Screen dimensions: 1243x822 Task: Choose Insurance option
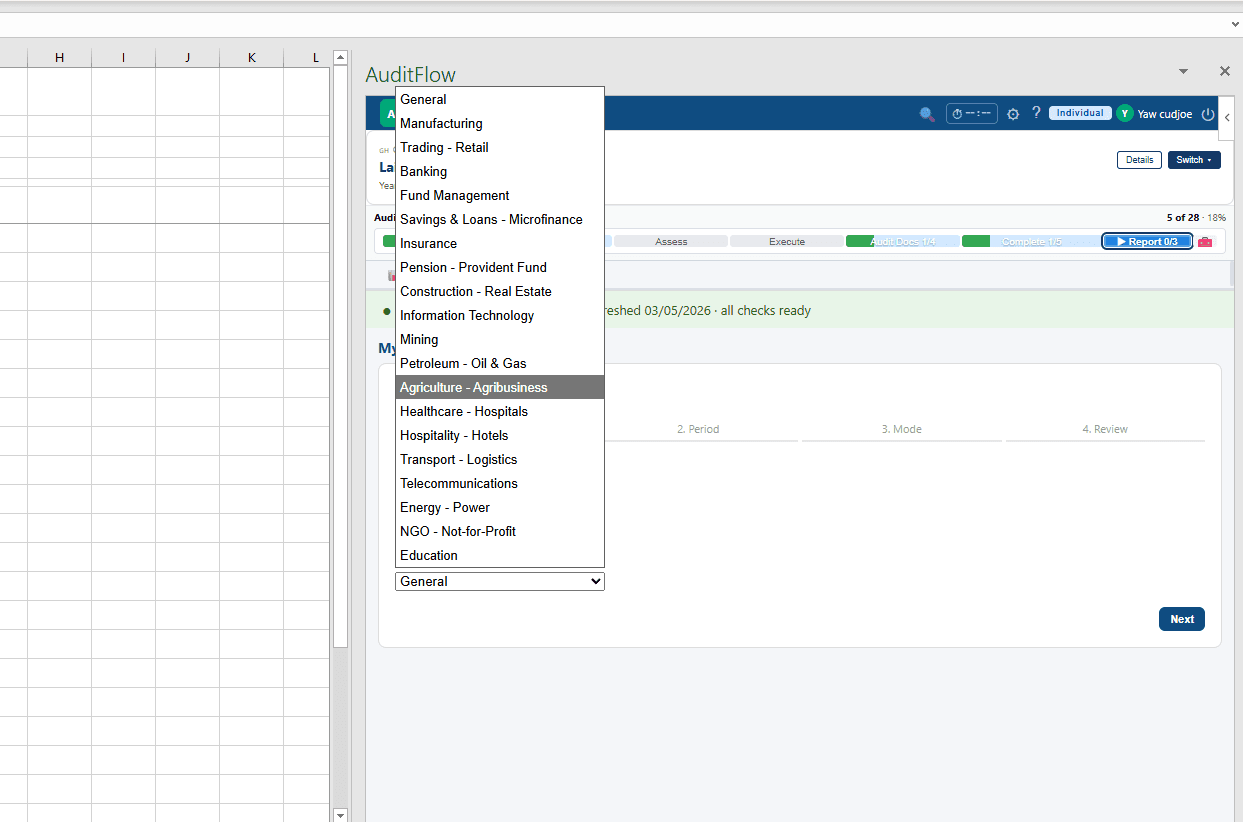tap(500, 243)
